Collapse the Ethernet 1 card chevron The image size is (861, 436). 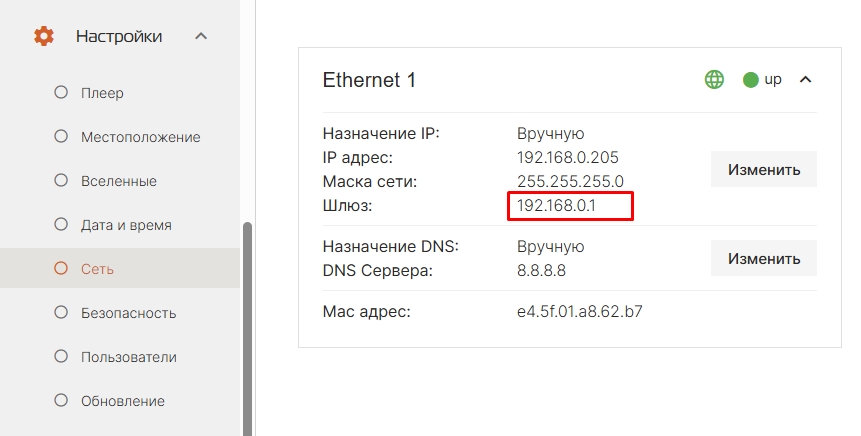click(805, 80)
